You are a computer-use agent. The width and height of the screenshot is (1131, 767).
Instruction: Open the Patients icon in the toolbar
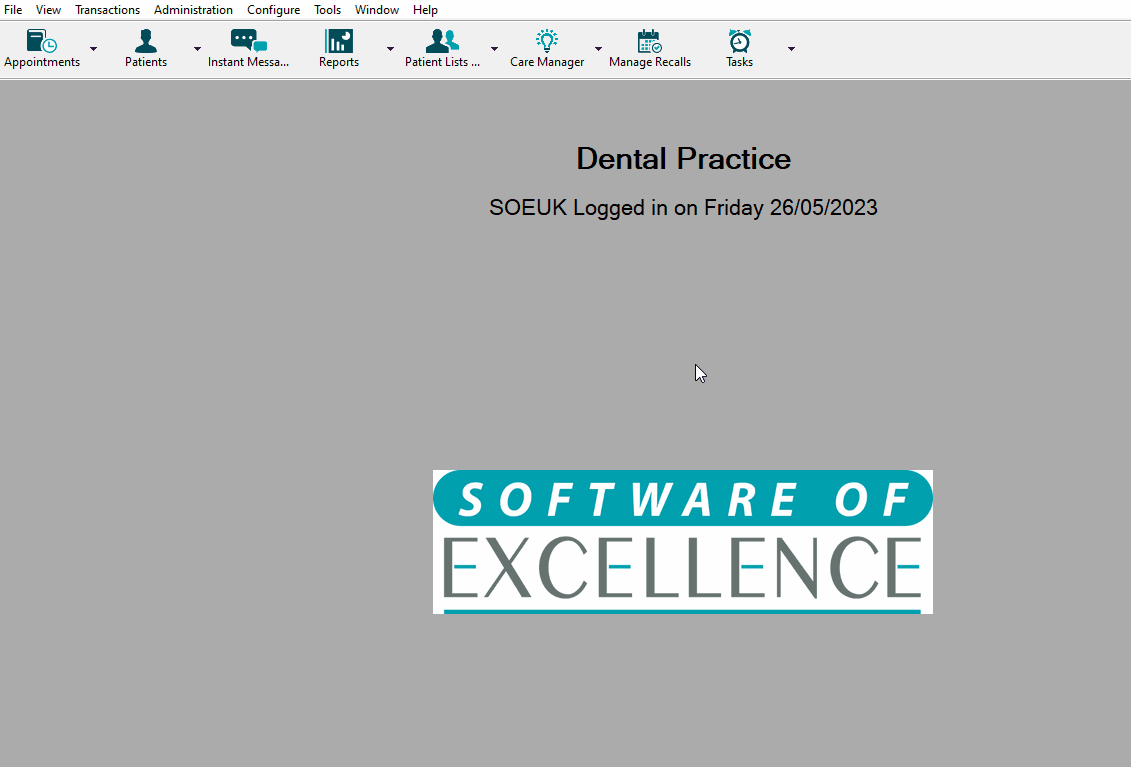coord(146,41)
